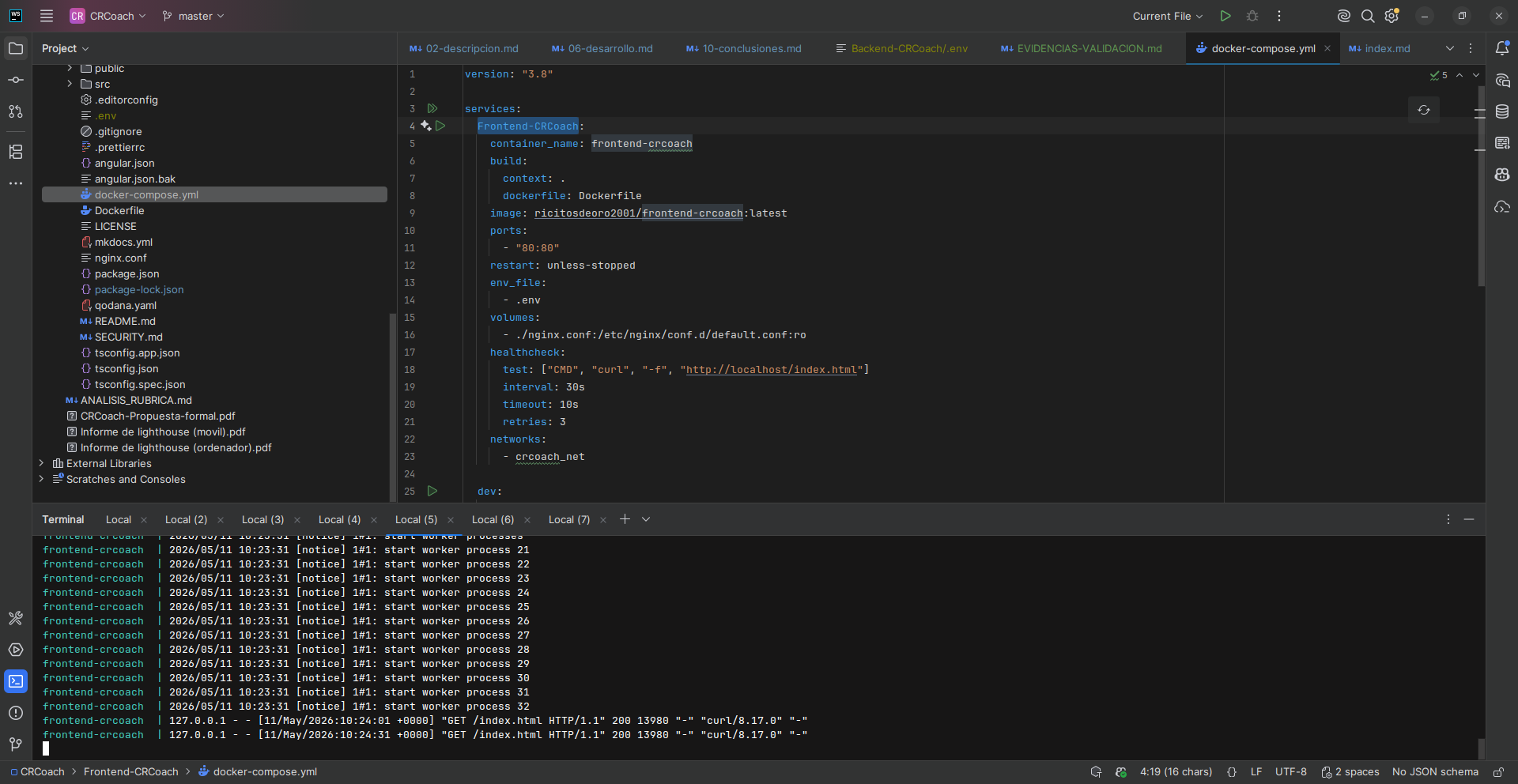The width and height of the screenshot is (1518, 784).
Task: Open the Build tools window
Action: click(x=16, y=618)
